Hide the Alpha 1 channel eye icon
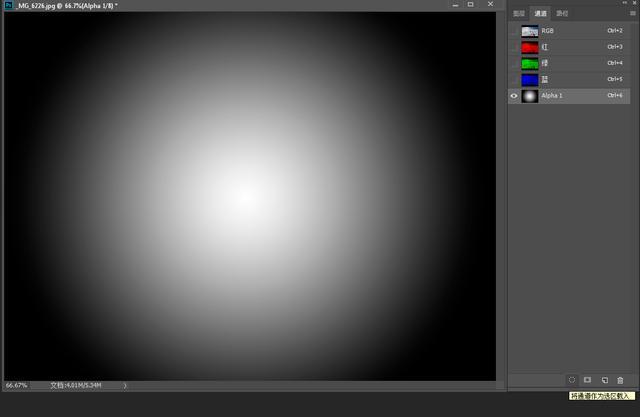Screen dimensions: 640x417 pos(514,96)
